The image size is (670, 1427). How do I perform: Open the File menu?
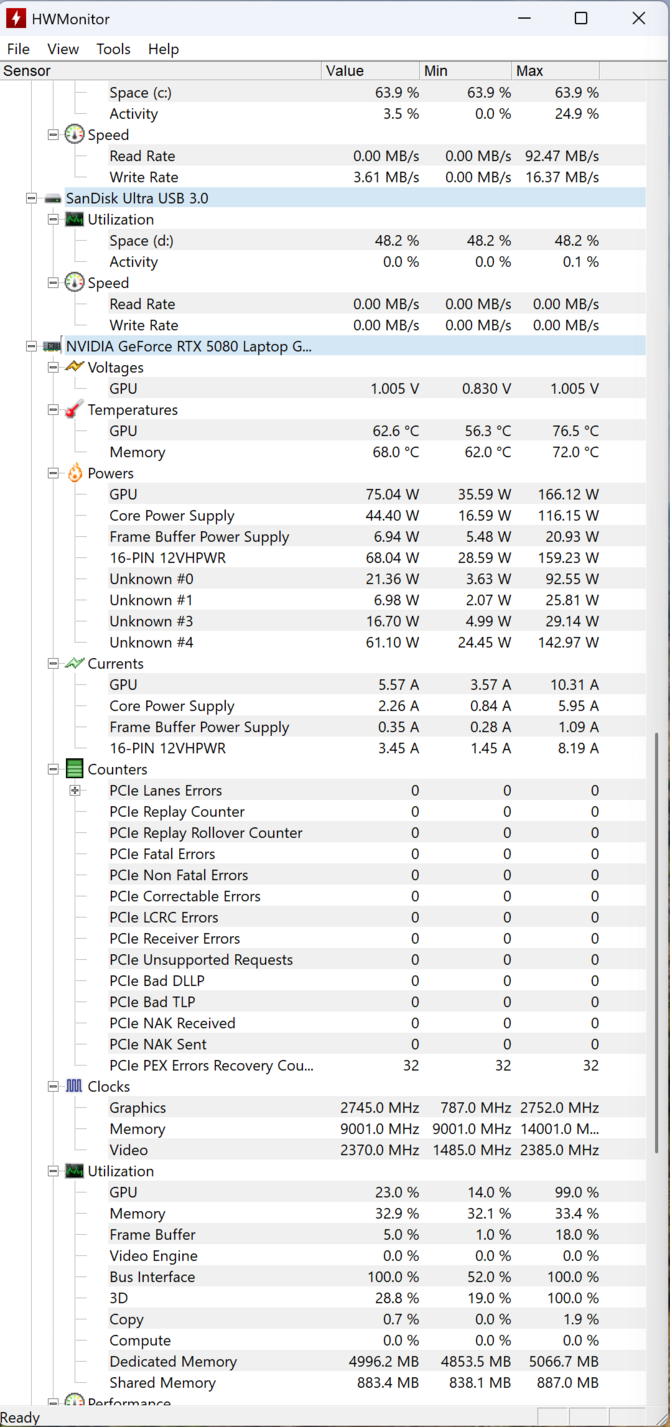(x=18, y=49)
